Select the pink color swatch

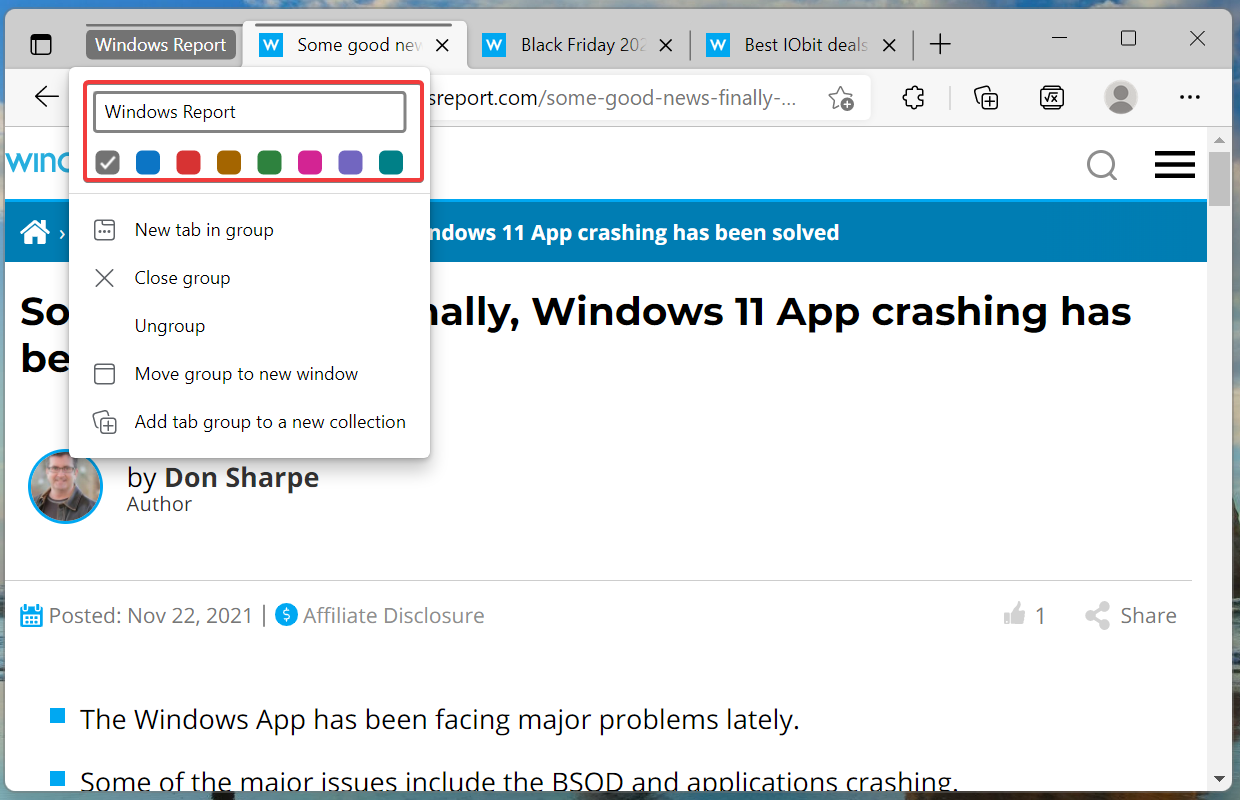(310, 162)
